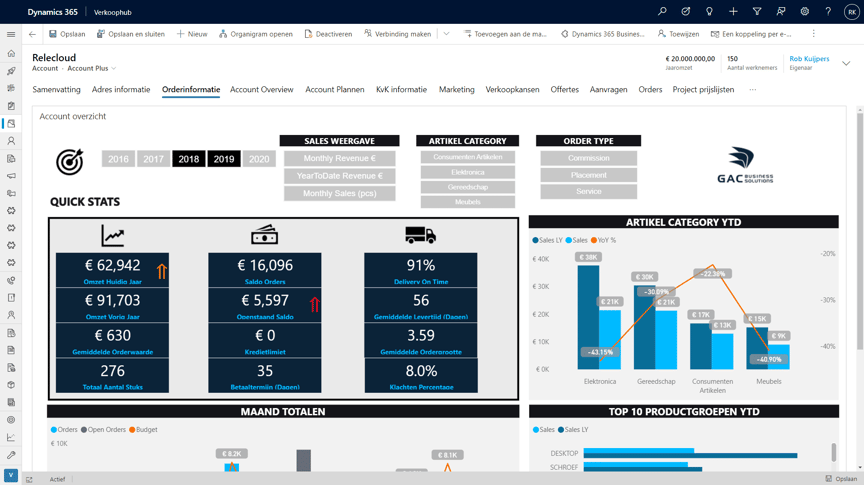Click Verbinding maken
Viewport: 864px width, 485px height.
pos(397,34)
